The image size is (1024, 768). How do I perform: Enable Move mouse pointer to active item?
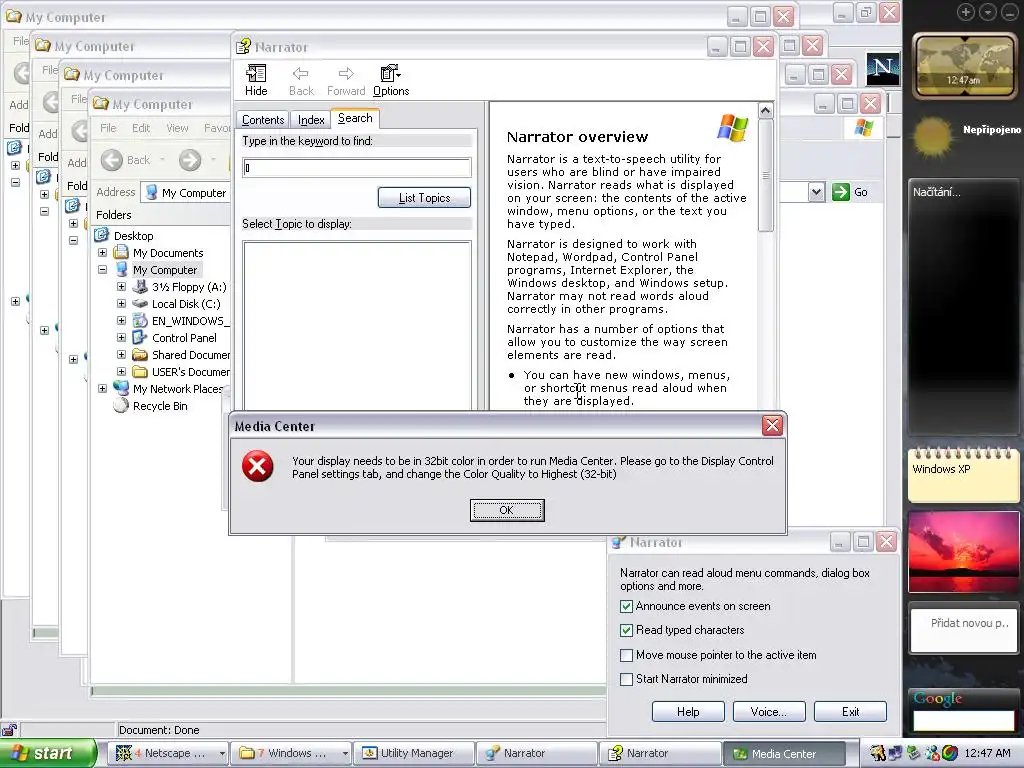[626, 655]
